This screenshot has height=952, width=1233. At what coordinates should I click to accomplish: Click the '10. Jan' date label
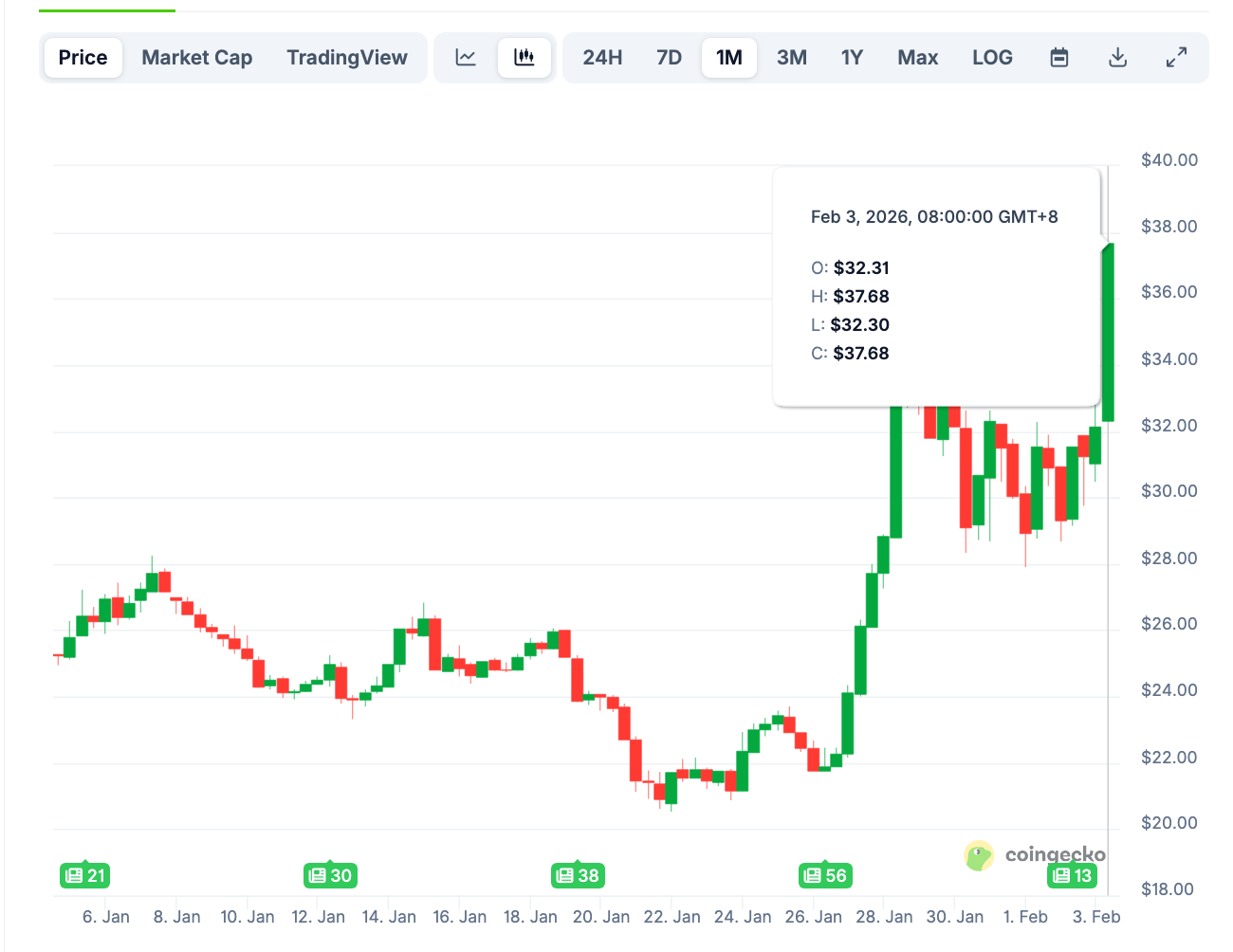pos(248,917)
